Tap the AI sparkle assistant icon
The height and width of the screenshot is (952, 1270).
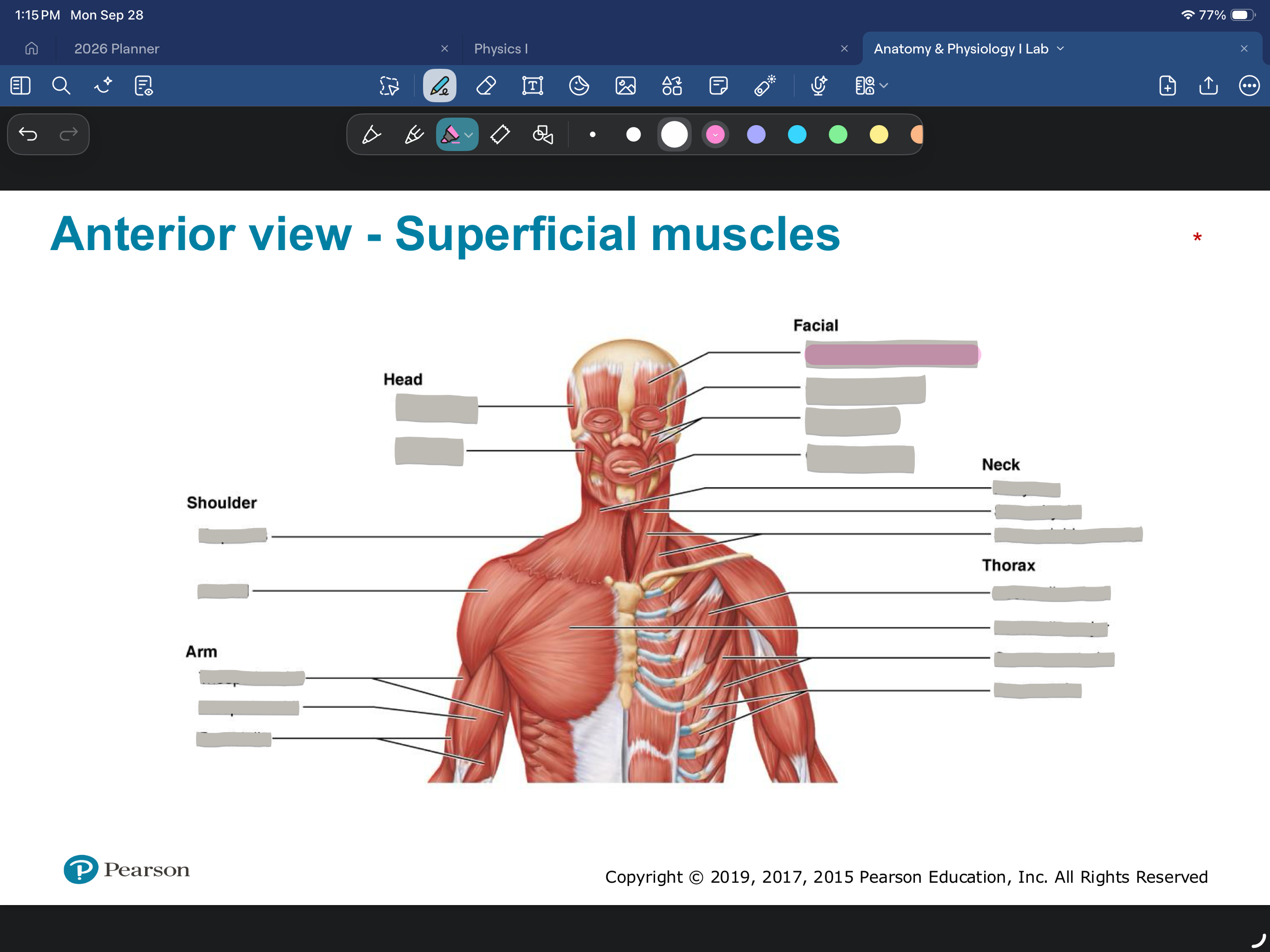pos(103,86)
